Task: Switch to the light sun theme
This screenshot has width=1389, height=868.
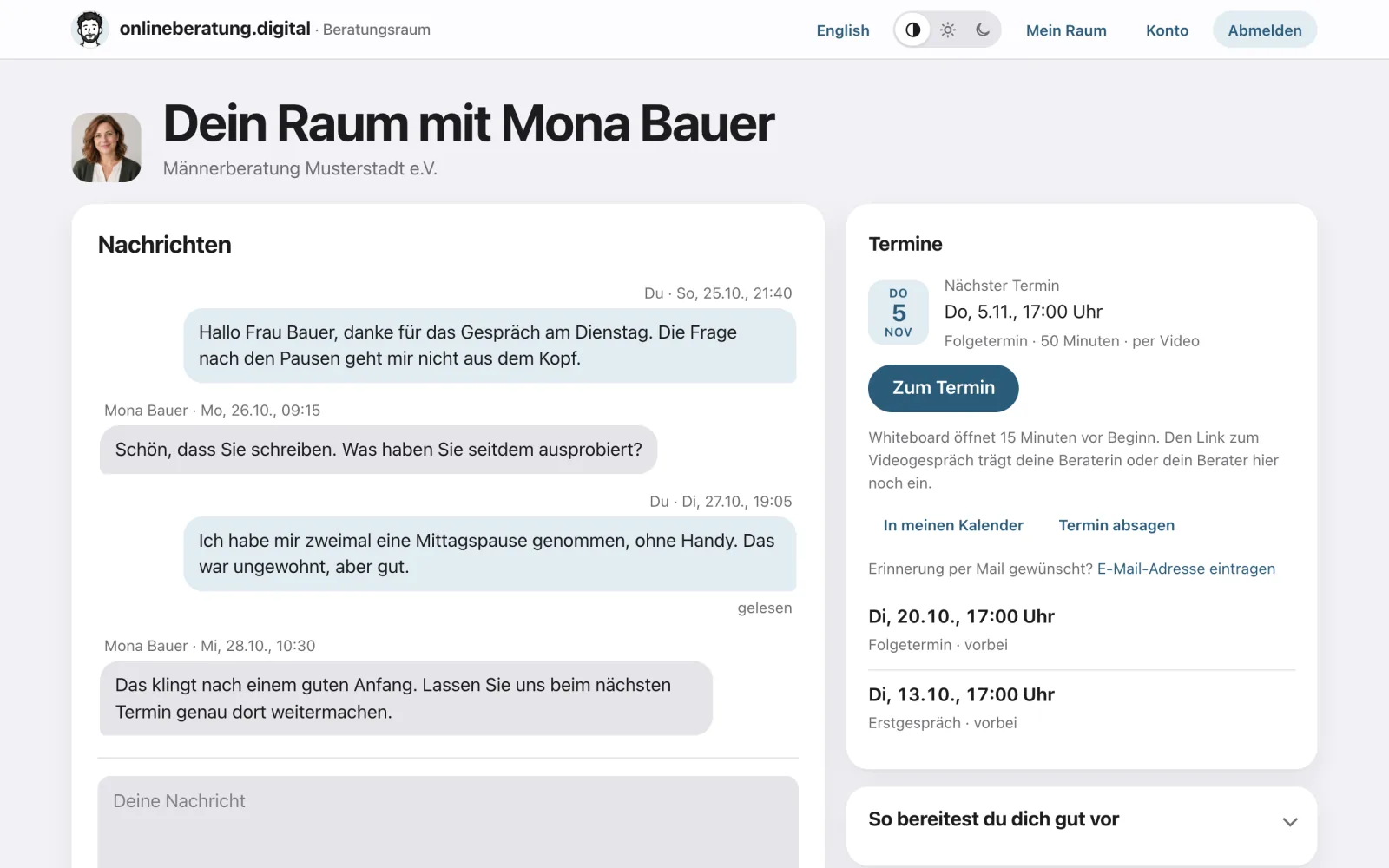Action: 948,30
